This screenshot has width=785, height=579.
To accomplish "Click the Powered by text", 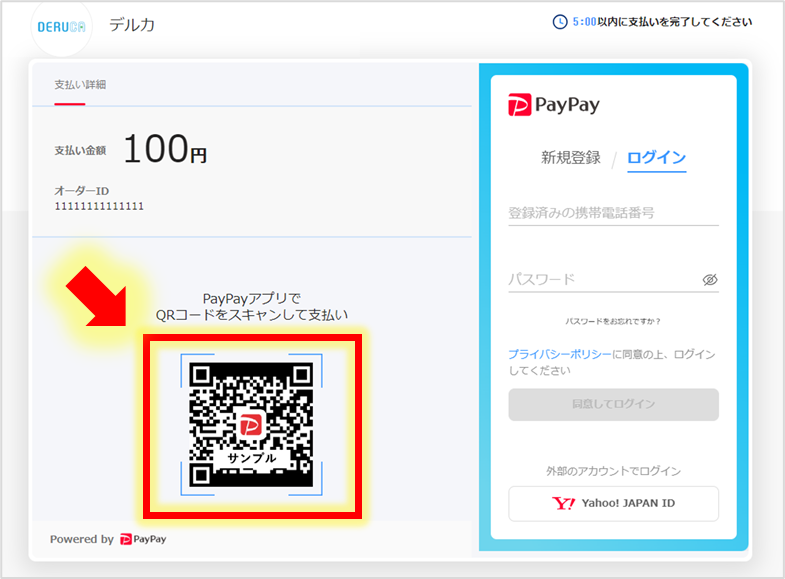I will coord(82,539).
